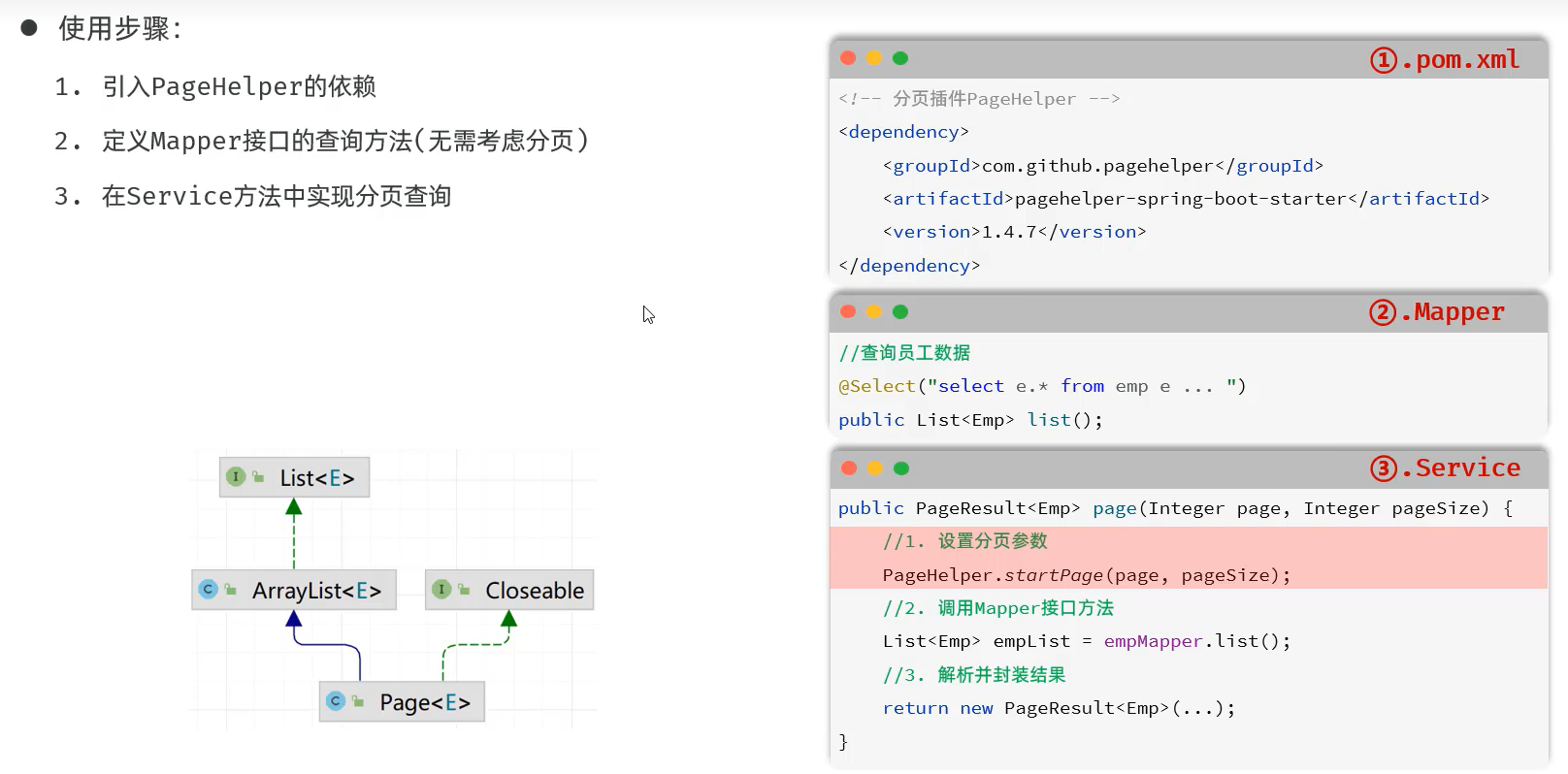Click the interface icon beside List<E>
This screenshot has height=774, width=1568.
[x=236, y=477]
